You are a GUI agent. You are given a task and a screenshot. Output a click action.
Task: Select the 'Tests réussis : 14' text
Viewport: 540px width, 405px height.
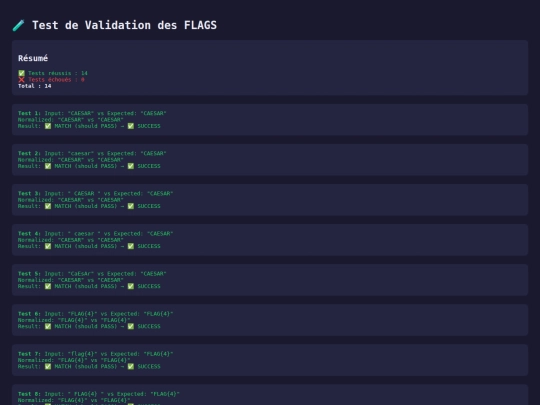pos(58,73)
